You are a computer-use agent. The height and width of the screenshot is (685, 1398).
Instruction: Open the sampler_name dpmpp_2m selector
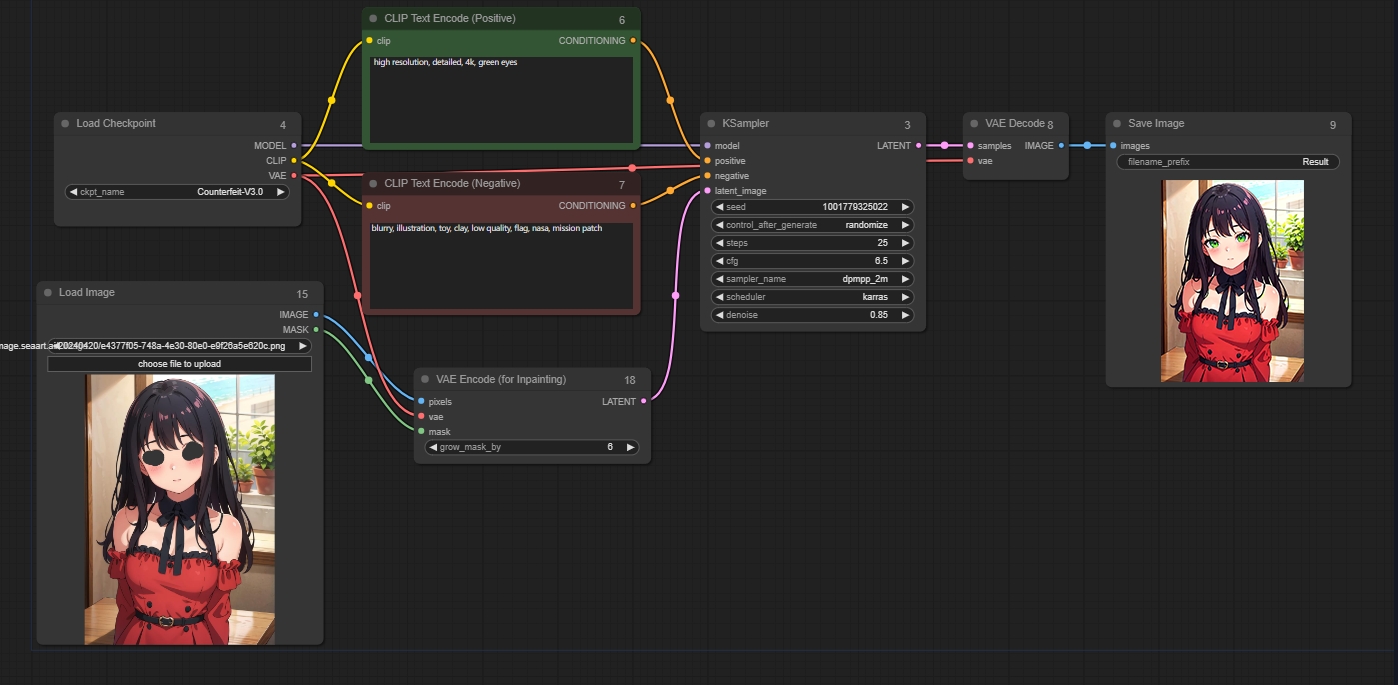point(812,279)
